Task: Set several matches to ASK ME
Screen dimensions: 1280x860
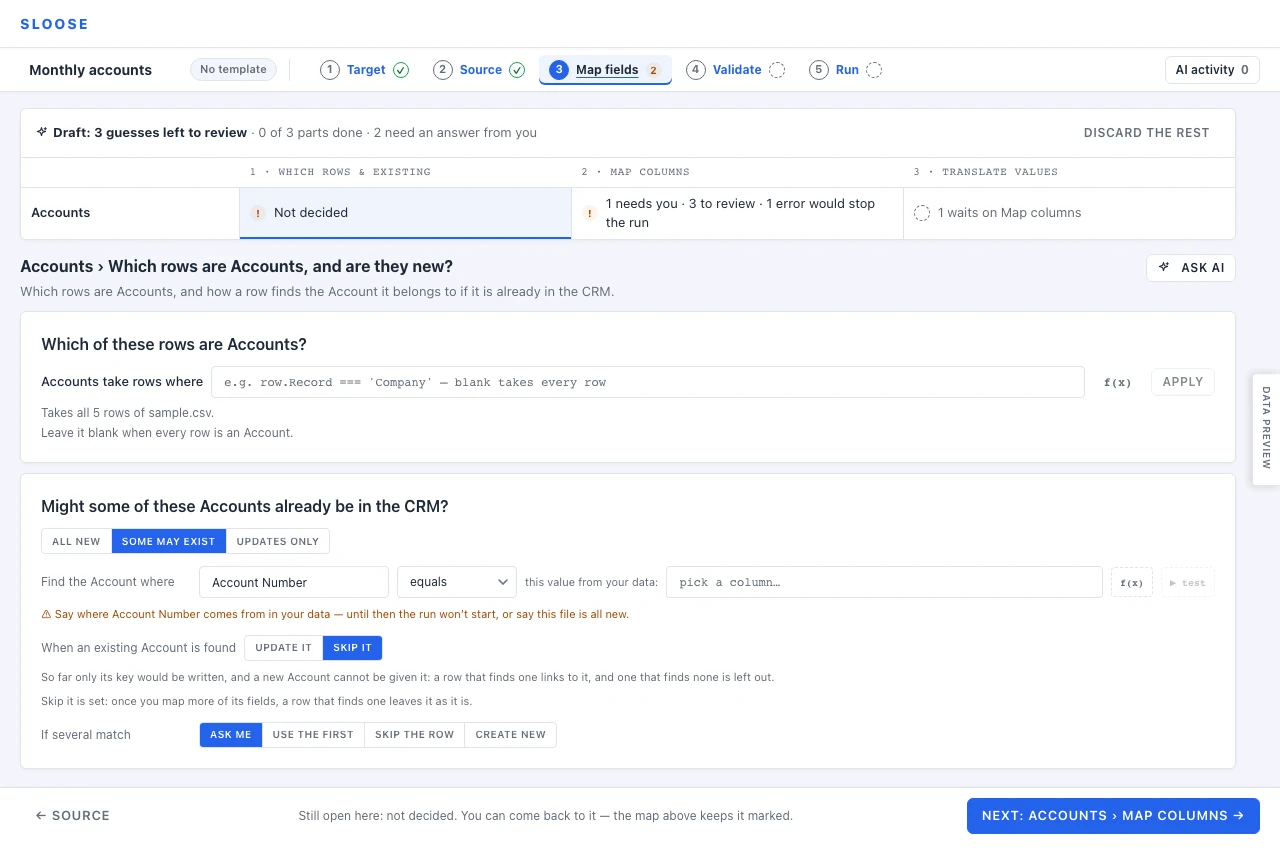Action: pos(231,735)
